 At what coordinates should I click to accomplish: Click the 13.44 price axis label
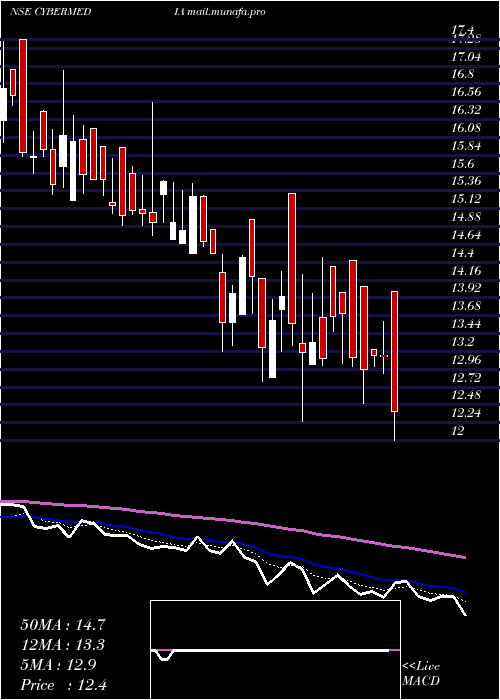467,324
